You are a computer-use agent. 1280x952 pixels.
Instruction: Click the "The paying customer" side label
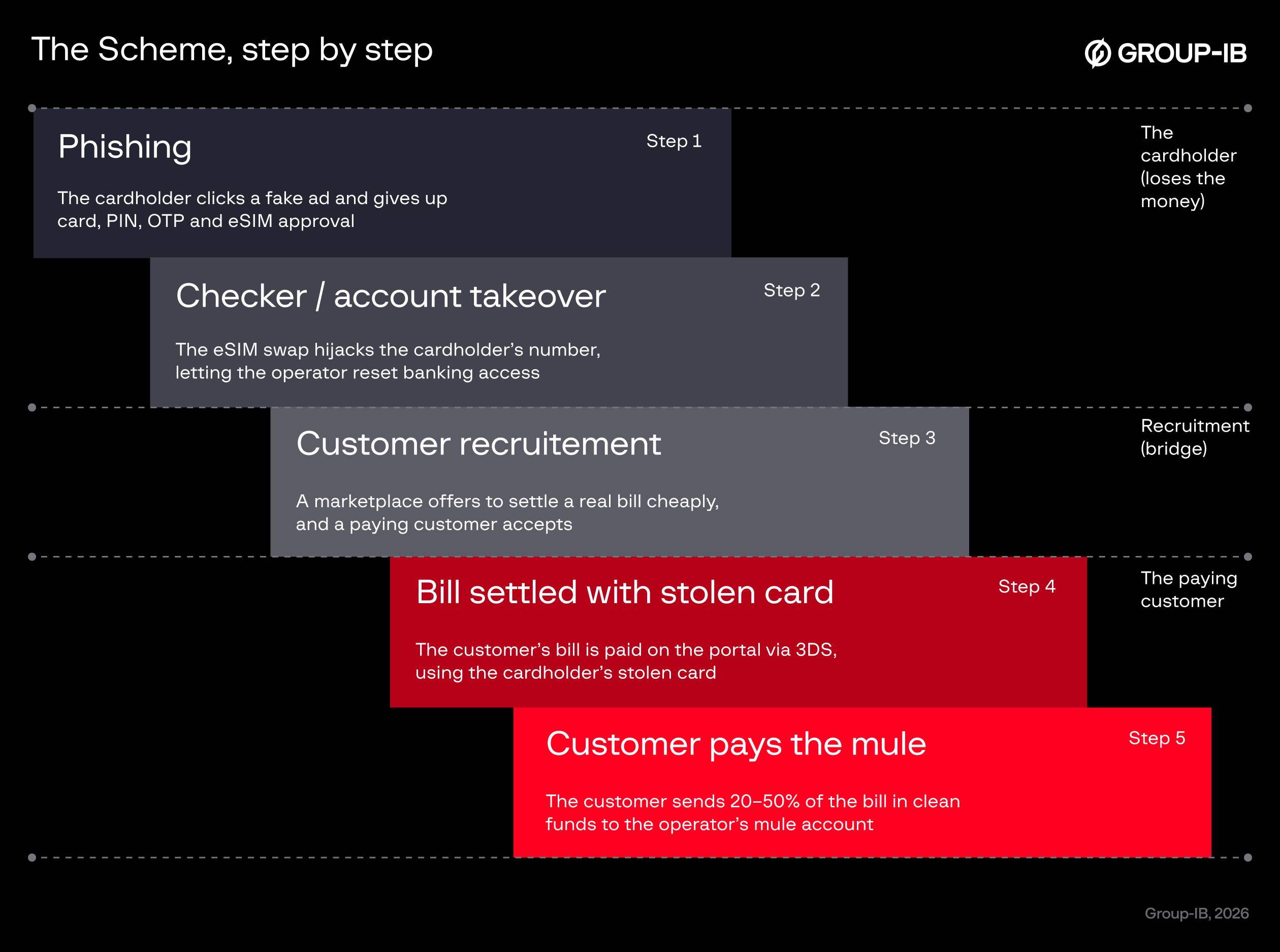coord(1189,589)
